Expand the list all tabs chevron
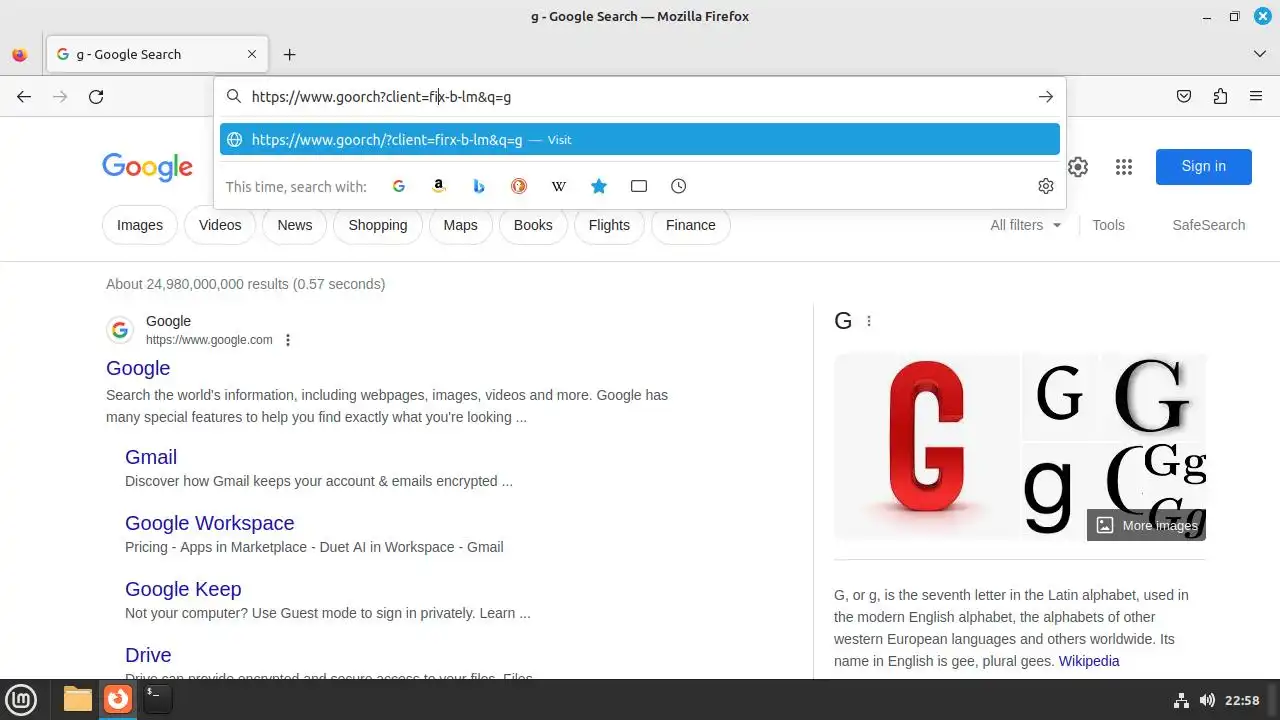Image resolution: width=1280 pixels, height=720 pixels. click(1260, 54)
